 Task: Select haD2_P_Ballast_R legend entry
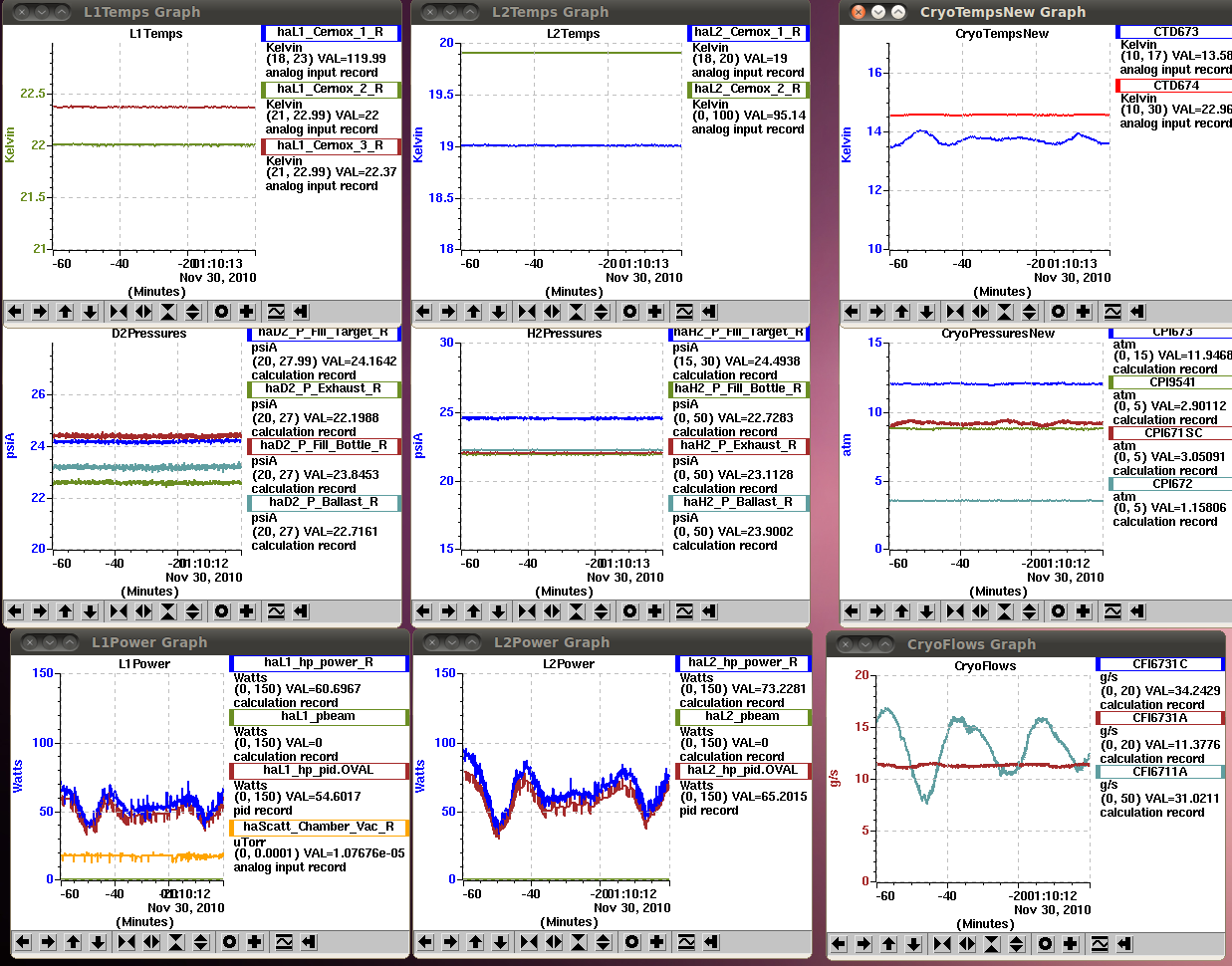pyautogui.click(x=324, y=502)
